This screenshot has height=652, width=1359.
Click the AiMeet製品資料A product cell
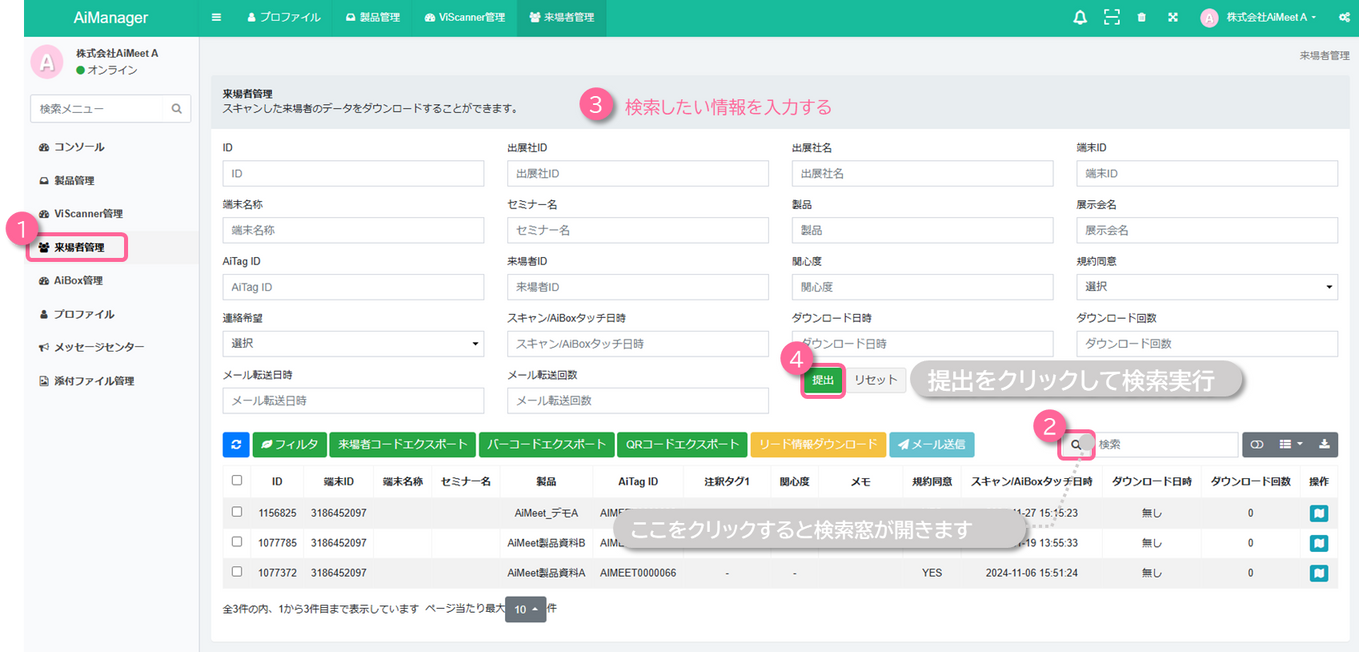[546, 573]
